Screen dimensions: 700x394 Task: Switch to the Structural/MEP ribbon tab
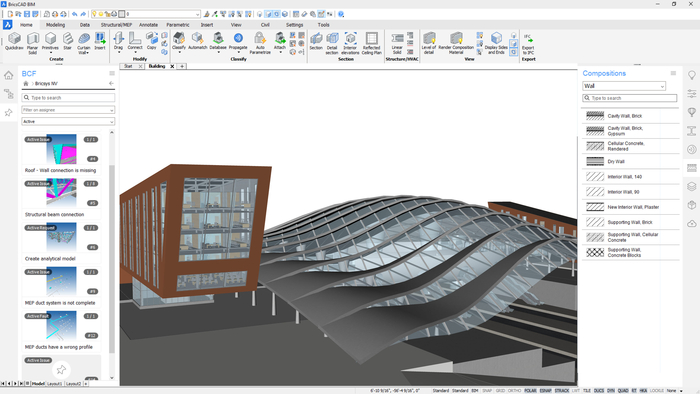coord(116,25)
